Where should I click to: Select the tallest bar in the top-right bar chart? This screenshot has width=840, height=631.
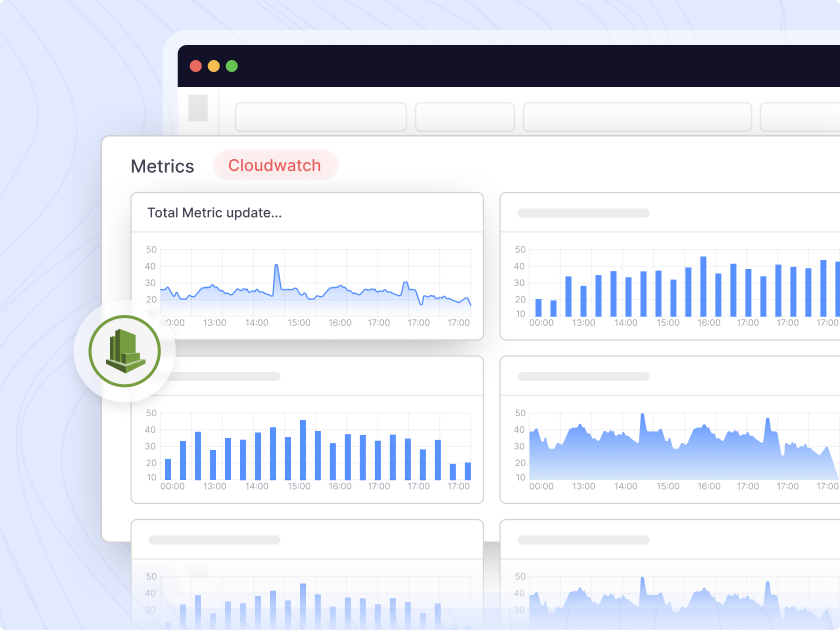click(x=703, y=286)
